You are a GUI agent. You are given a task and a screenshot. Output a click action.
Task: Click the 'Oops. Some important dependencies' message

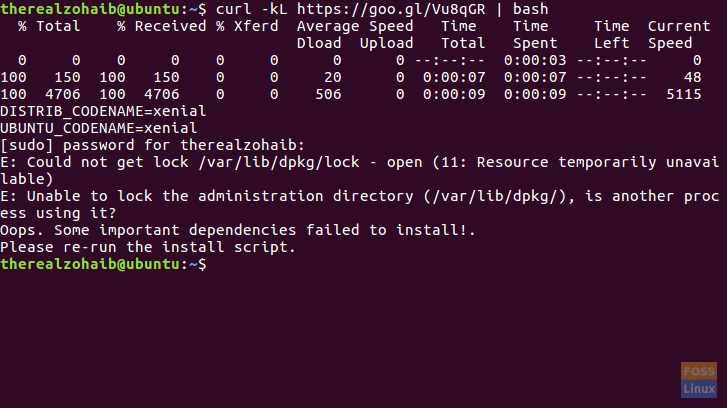(x=238, y=230)
